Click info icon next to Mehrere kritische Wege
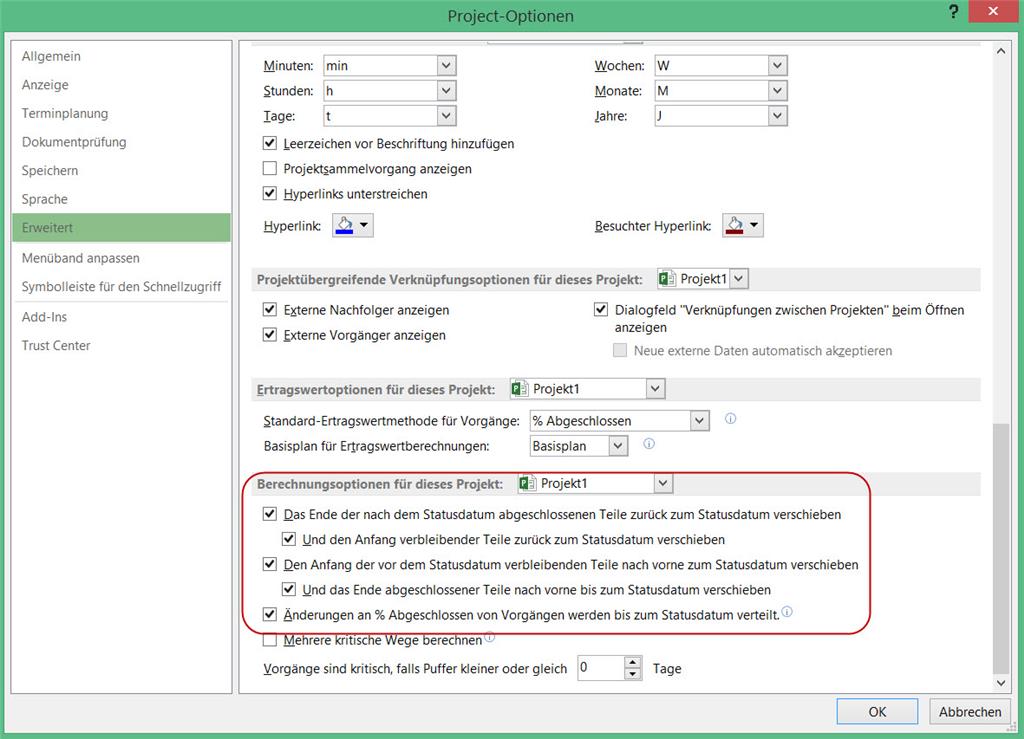The width and height of the screenshot is (1024, 739). pos(489,637)
